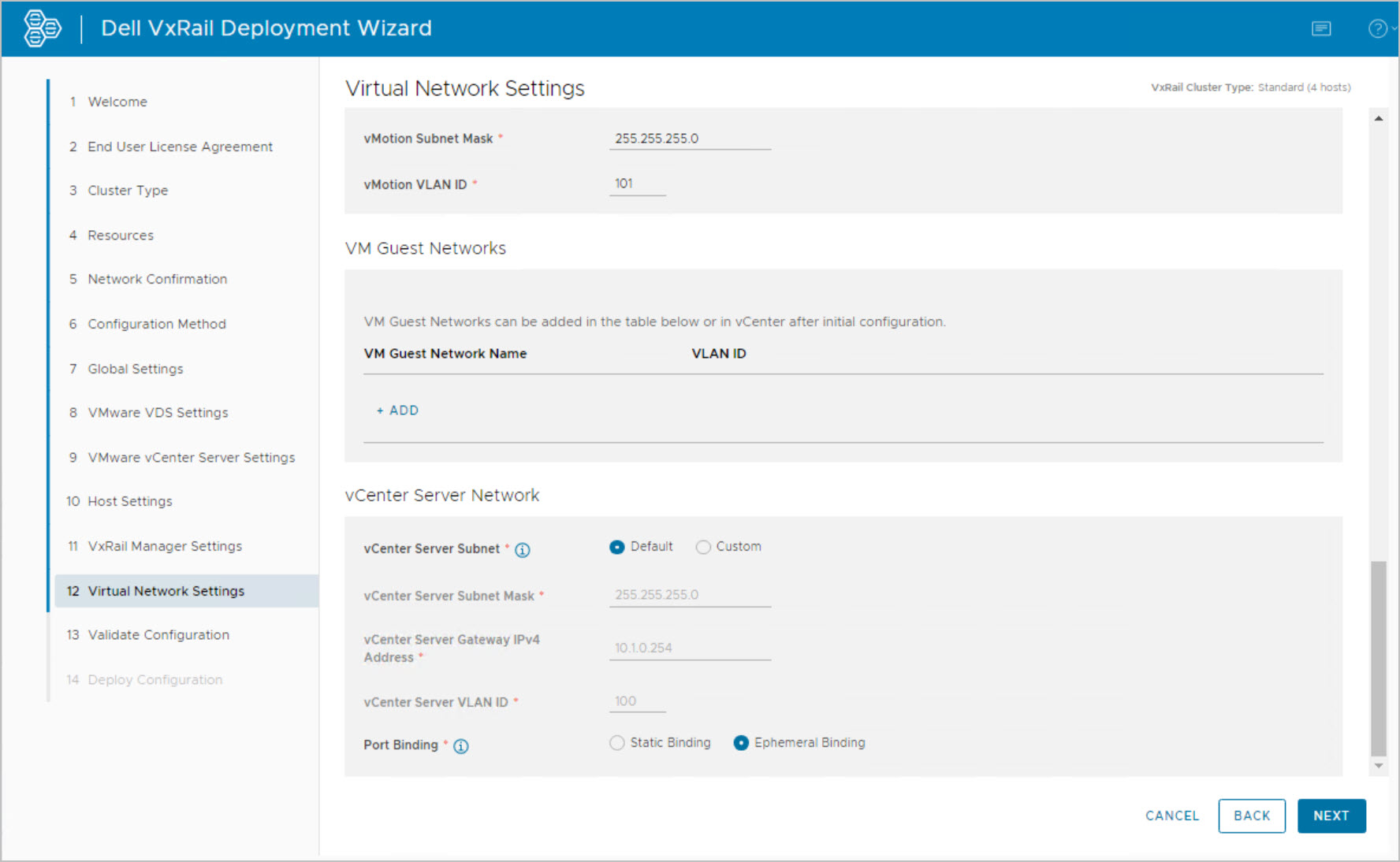Choose Ephemeral Binding port option
The height and width of the screenshot is (862, 1400).
(741, 743)
